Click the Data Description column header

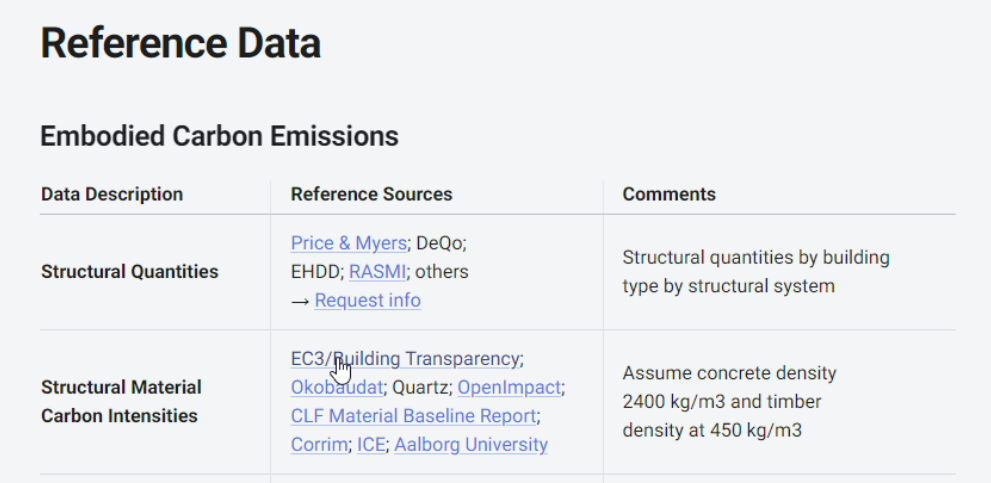click(112, 194)
